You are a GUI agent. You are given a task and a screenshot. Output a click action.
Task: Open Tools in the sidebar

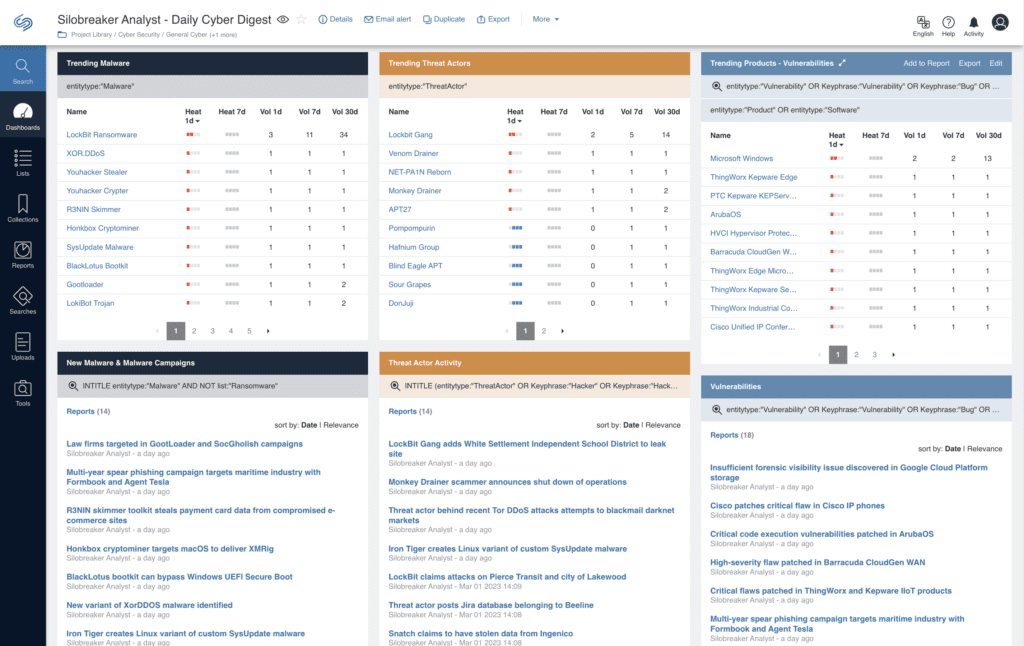coord(23,393)
